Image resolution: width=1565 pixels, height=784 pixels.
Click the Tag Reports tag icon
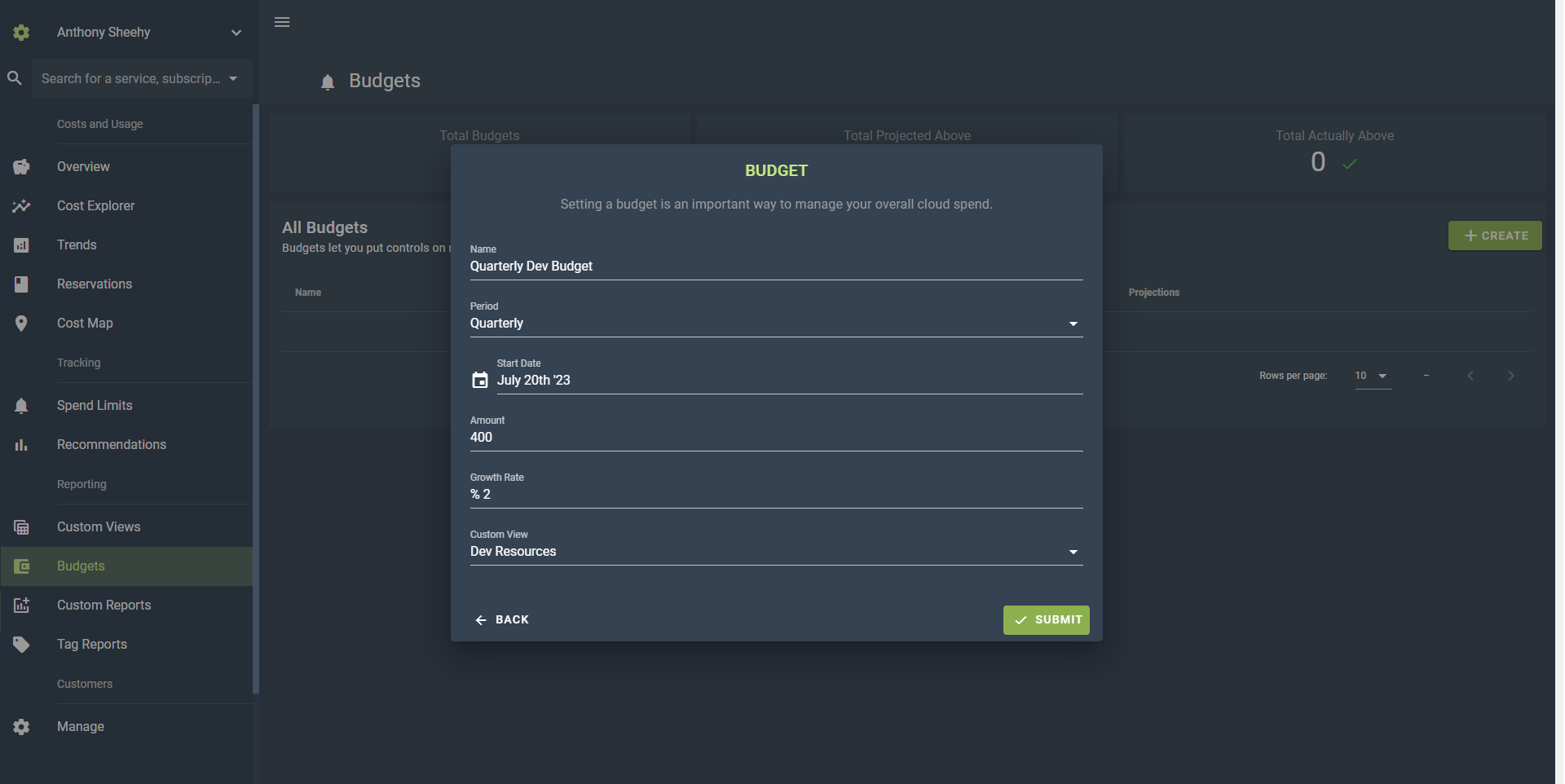(21, 645)
